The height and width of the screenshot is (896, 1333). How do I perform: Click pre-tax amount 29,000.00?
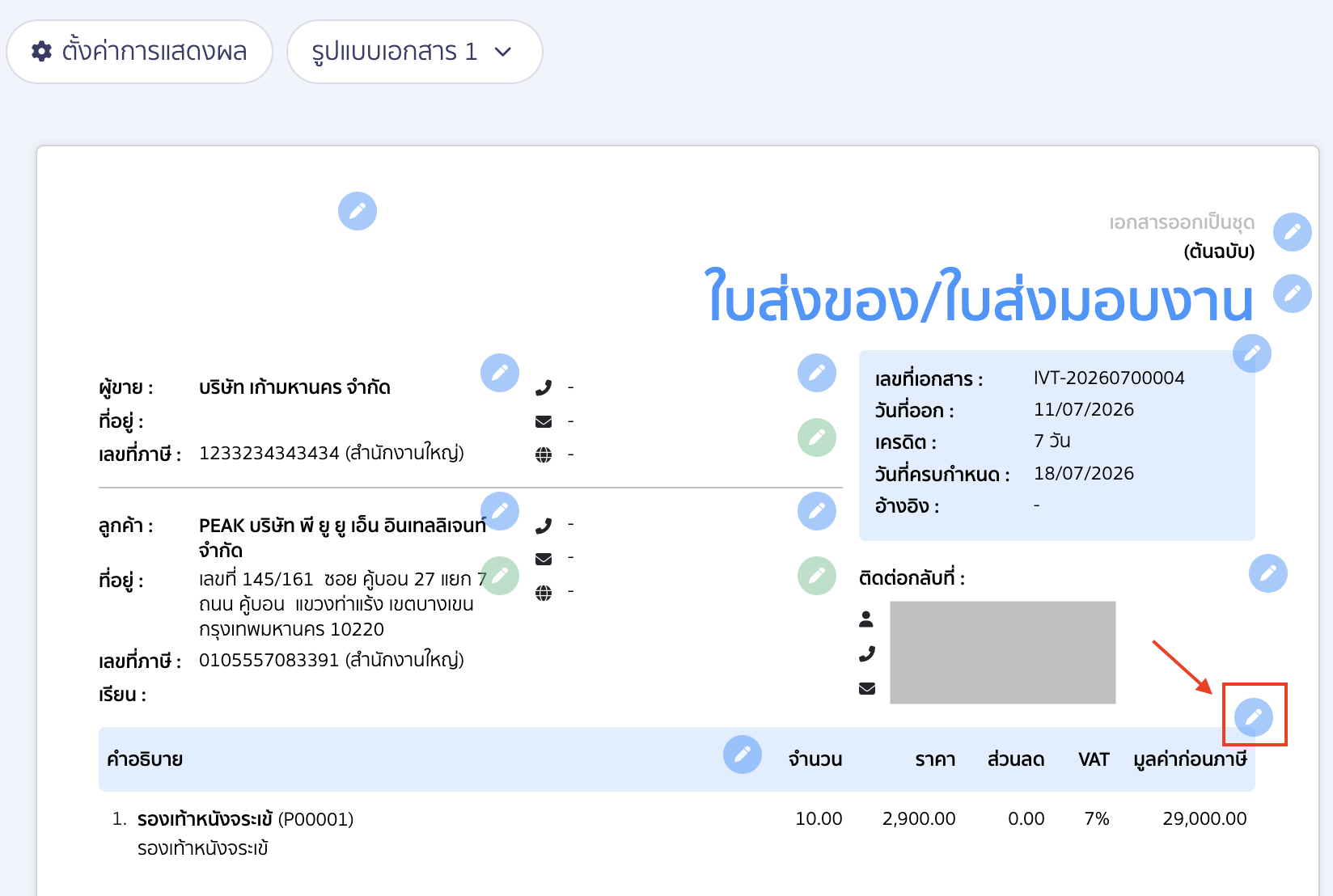pyautogui.click(x=1204, y=818)
